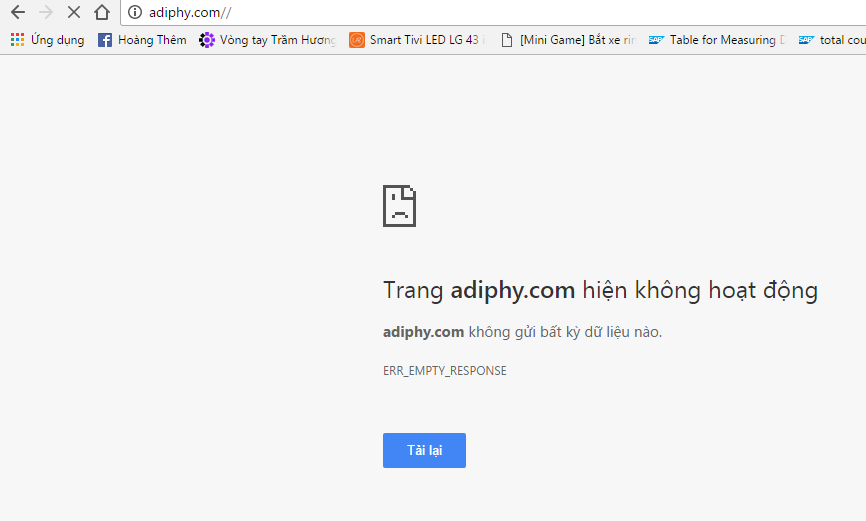Open the [Mini Game] Bắt xe bookmark
This screenshot has height=521, width=866.
click(568, 40)
